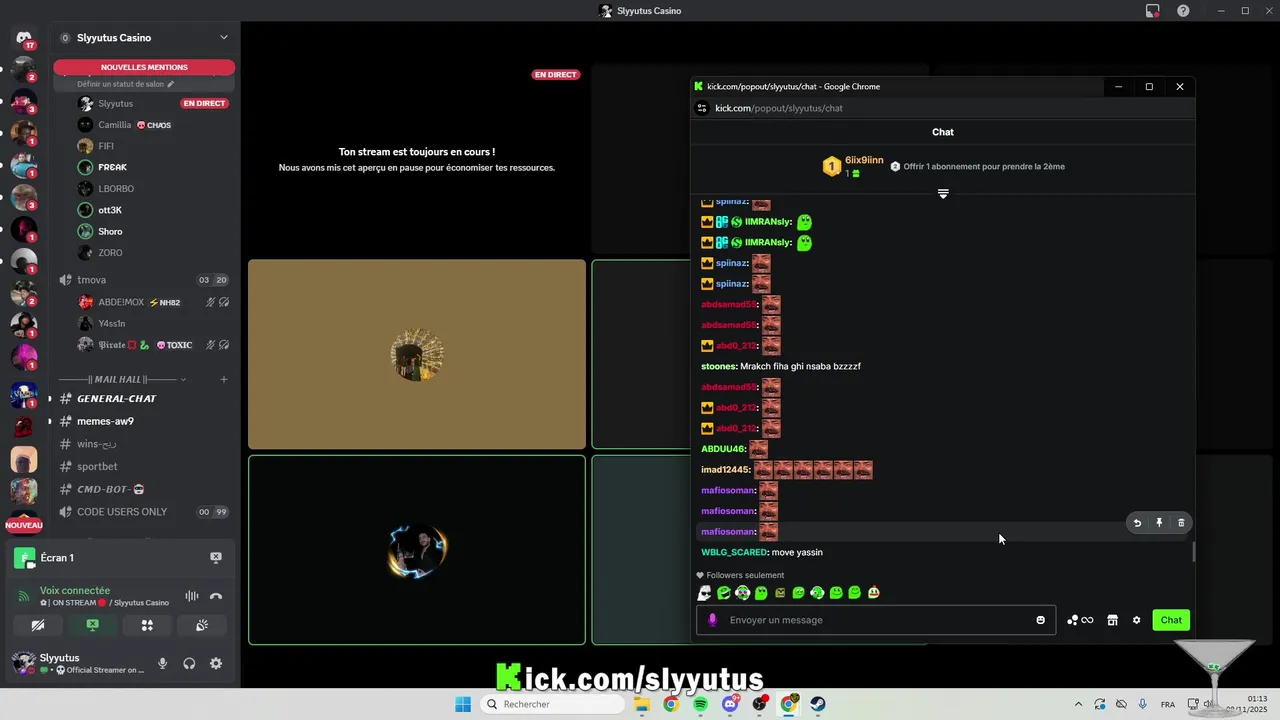The height and width of the screenshot is (720, 1280).
Task: Select the black tile with glowing avatar
Action: pyautogui.click(x=417, y=550)
